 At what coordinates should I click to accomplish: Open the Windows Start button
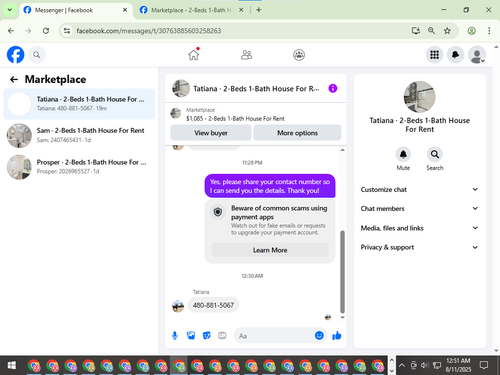point(12,366)
